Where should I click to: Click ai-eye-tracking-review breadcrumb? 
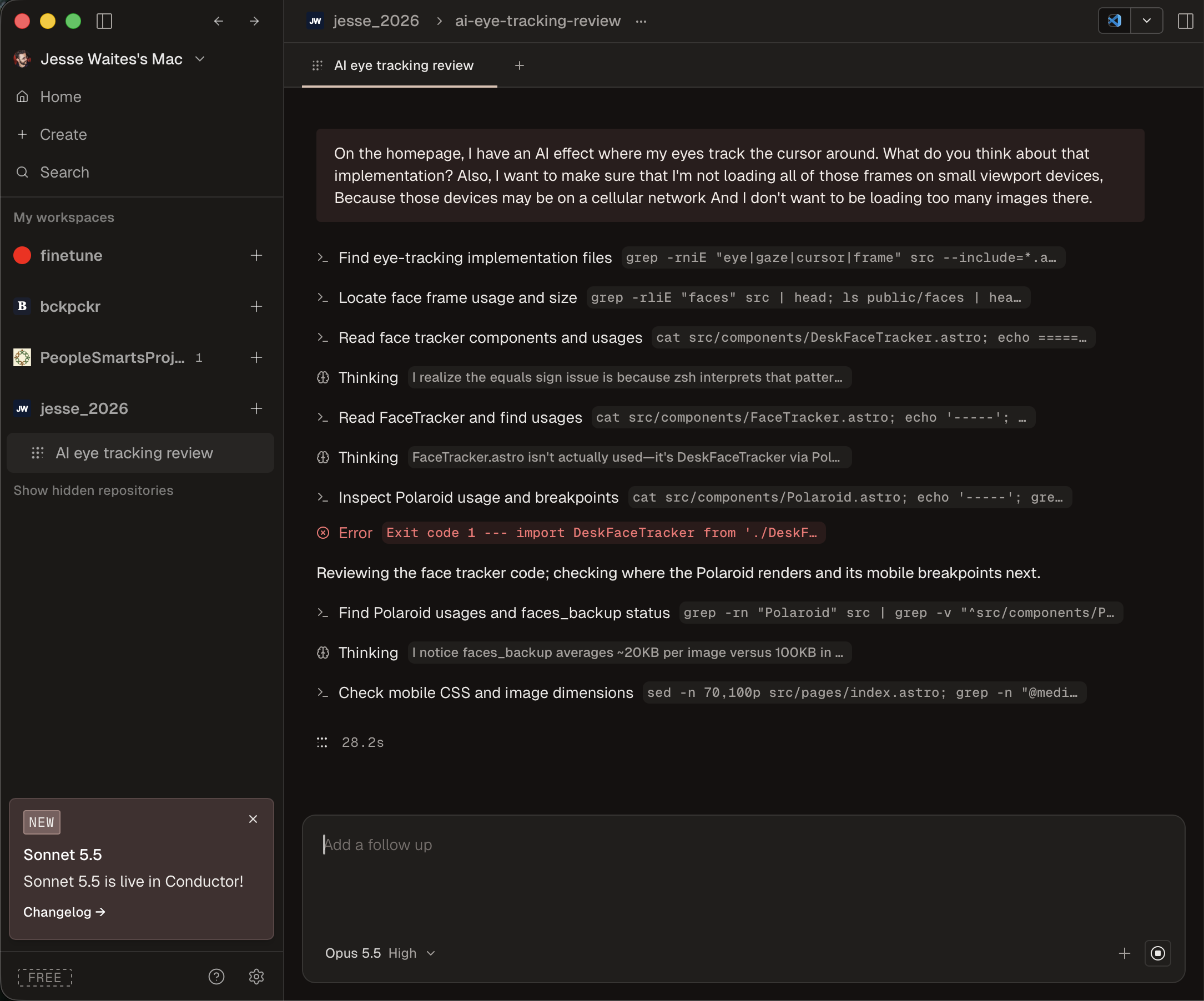pos(538,21)
